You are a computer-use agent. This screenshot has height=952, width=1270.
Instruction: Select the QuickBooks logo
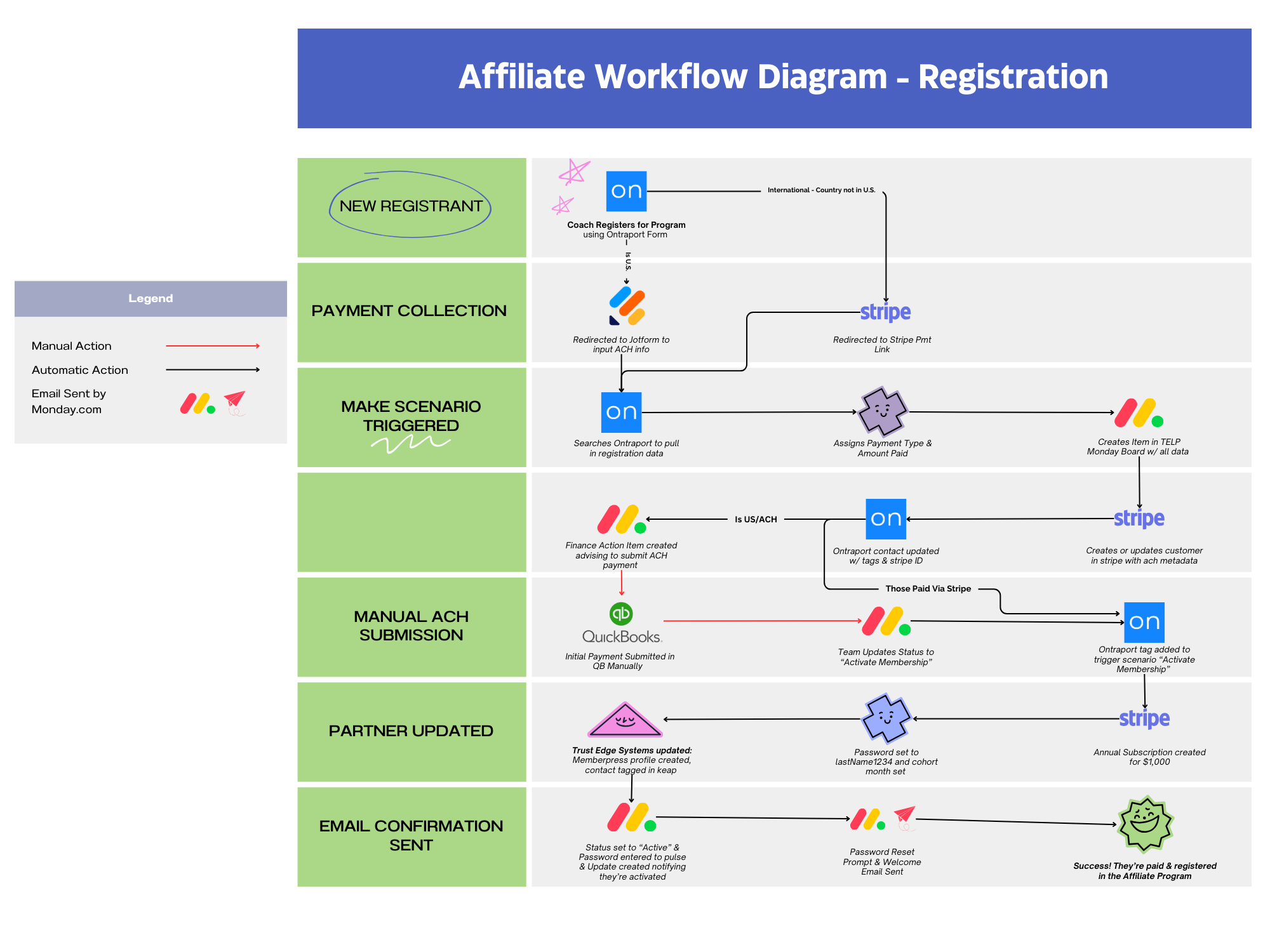[622, 623]
